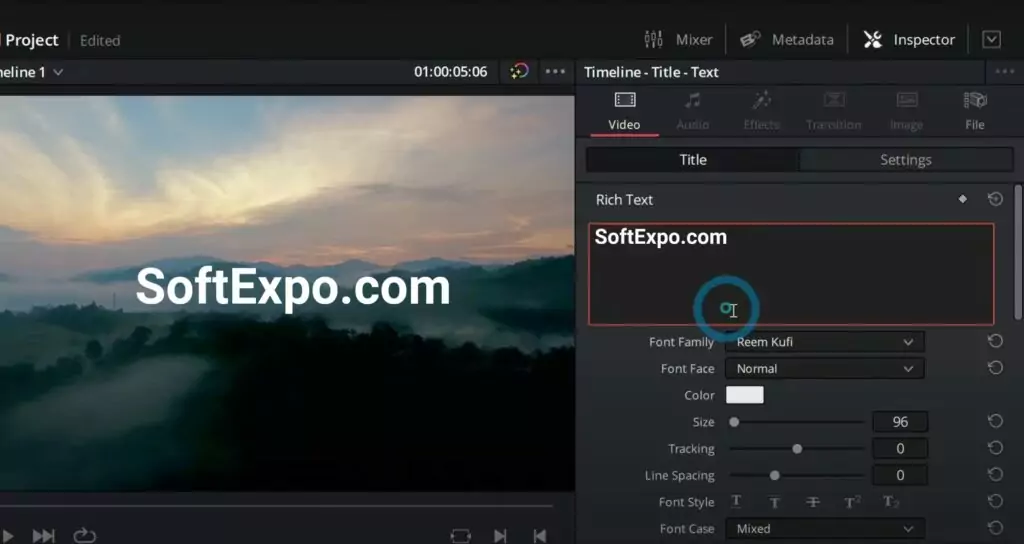
Task: Open the Font Family dropdown
Action: (x=824, y=342)
